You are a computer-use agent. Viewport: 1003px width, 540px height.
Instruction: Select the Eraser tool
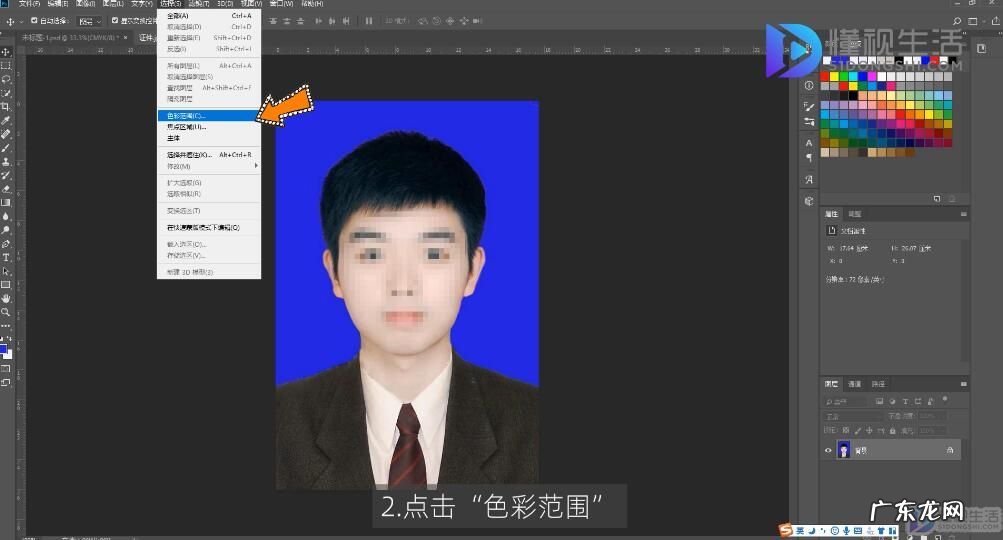click(6, 189)
